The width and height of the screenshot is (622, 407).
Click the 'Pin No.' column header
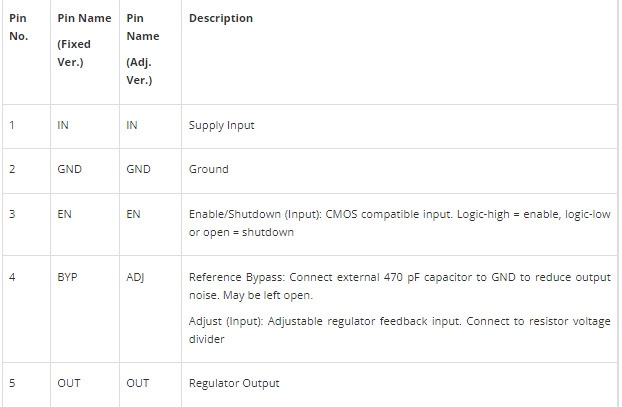point(19,27)
